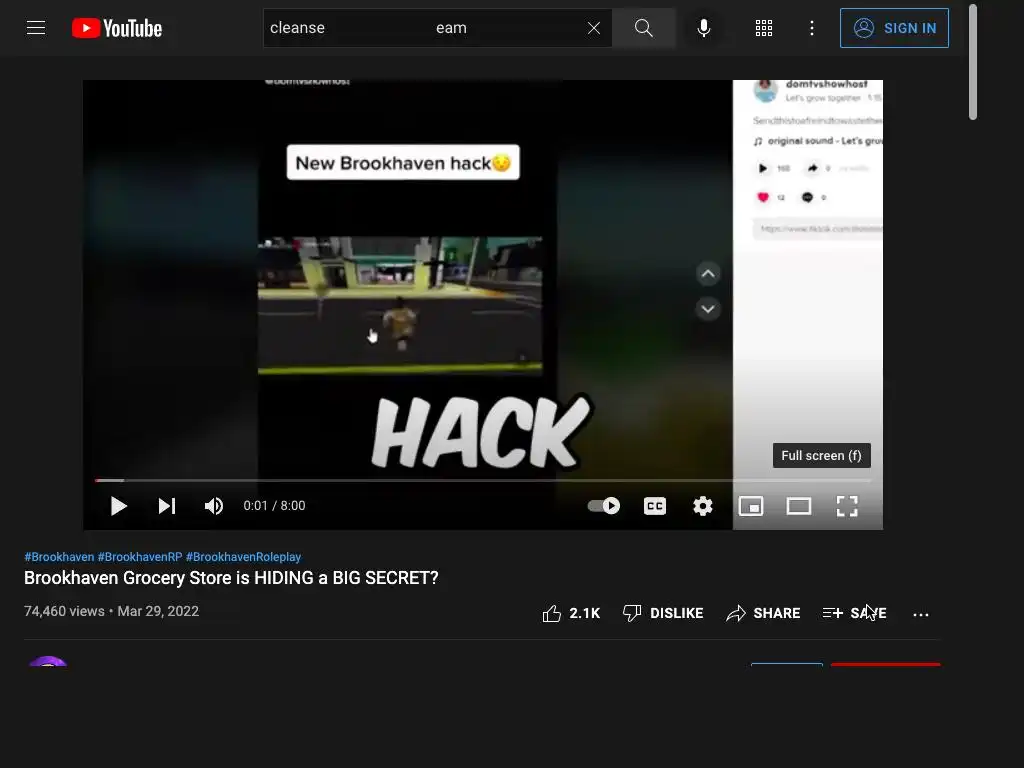Click the SIGN IN button
The image size is (1024, 768).
coord(894,28)
